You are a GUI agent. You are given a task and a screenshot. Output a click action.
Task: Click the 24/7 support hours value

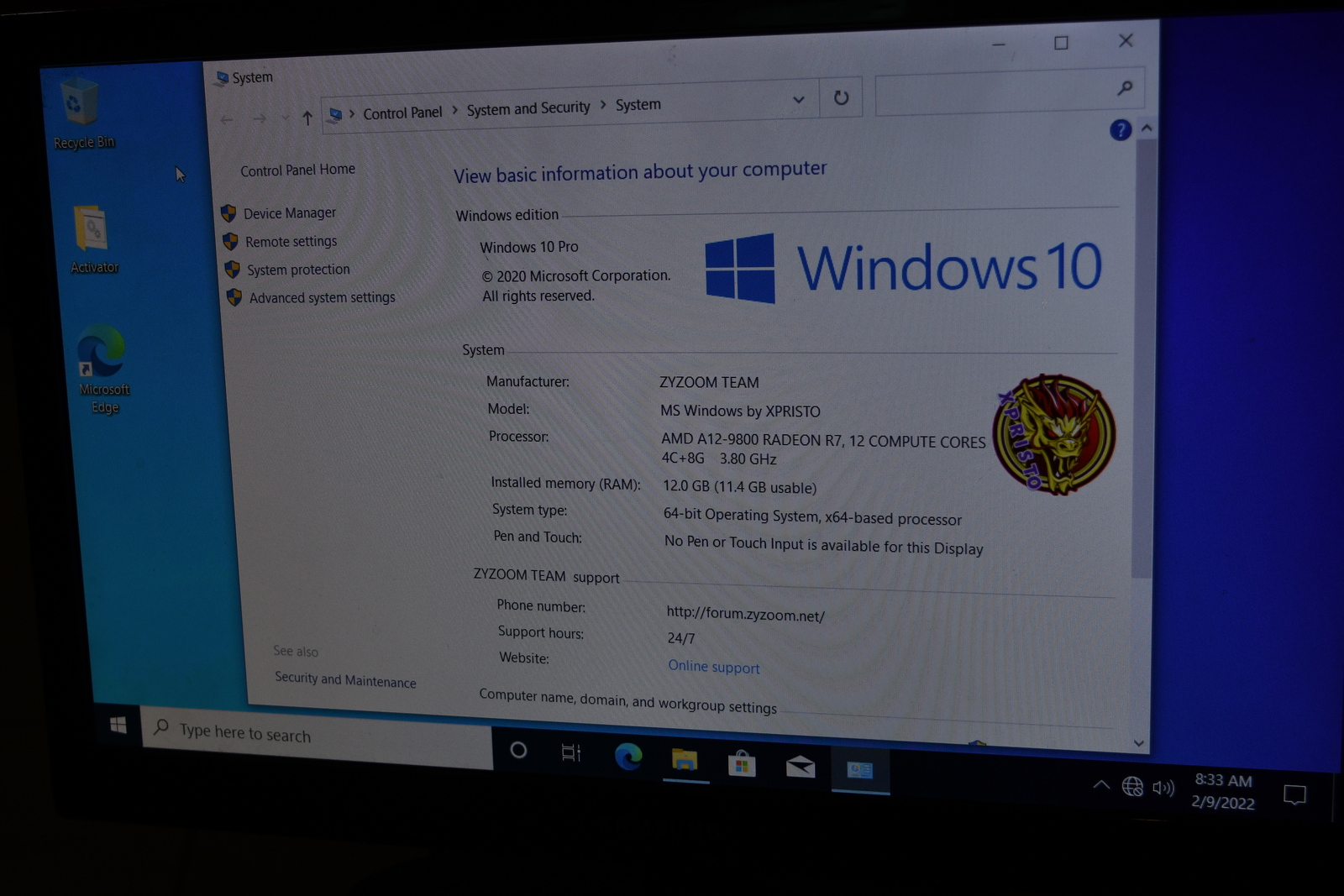tap(681, 638)
